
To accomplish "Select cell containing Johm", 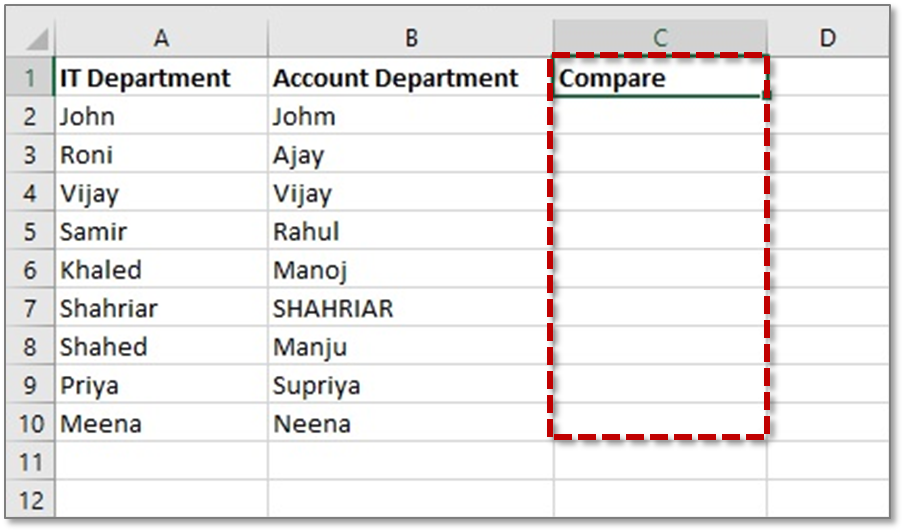I will (410, 115).
